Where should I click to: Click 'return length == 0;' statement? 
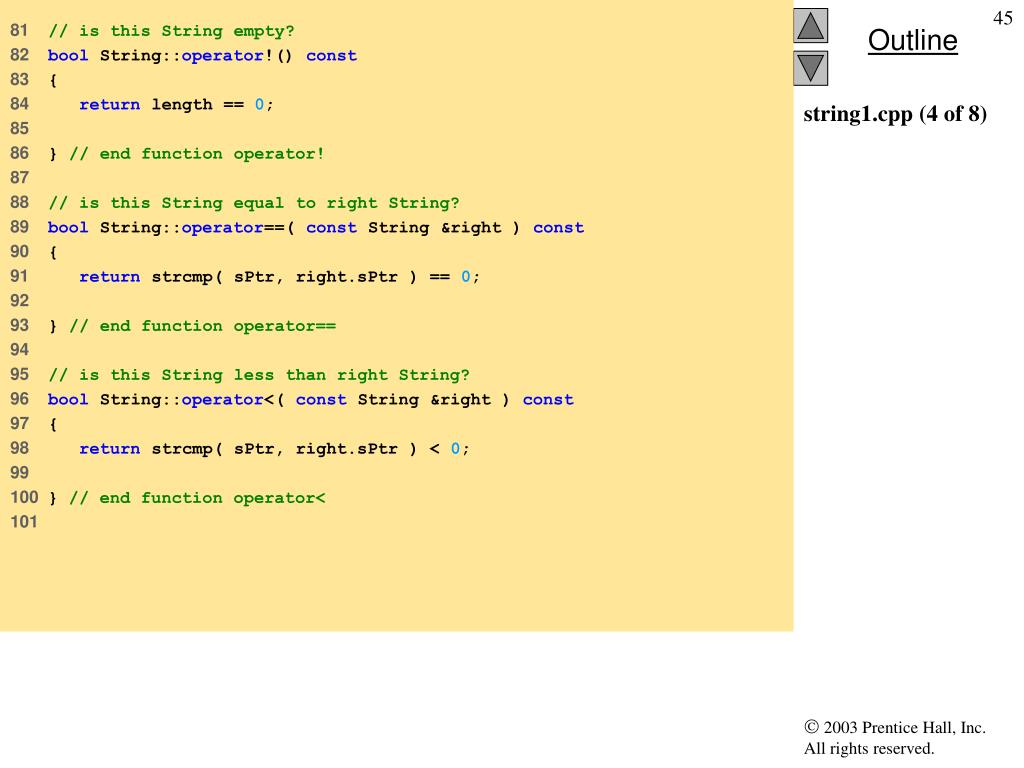point(176,104)
